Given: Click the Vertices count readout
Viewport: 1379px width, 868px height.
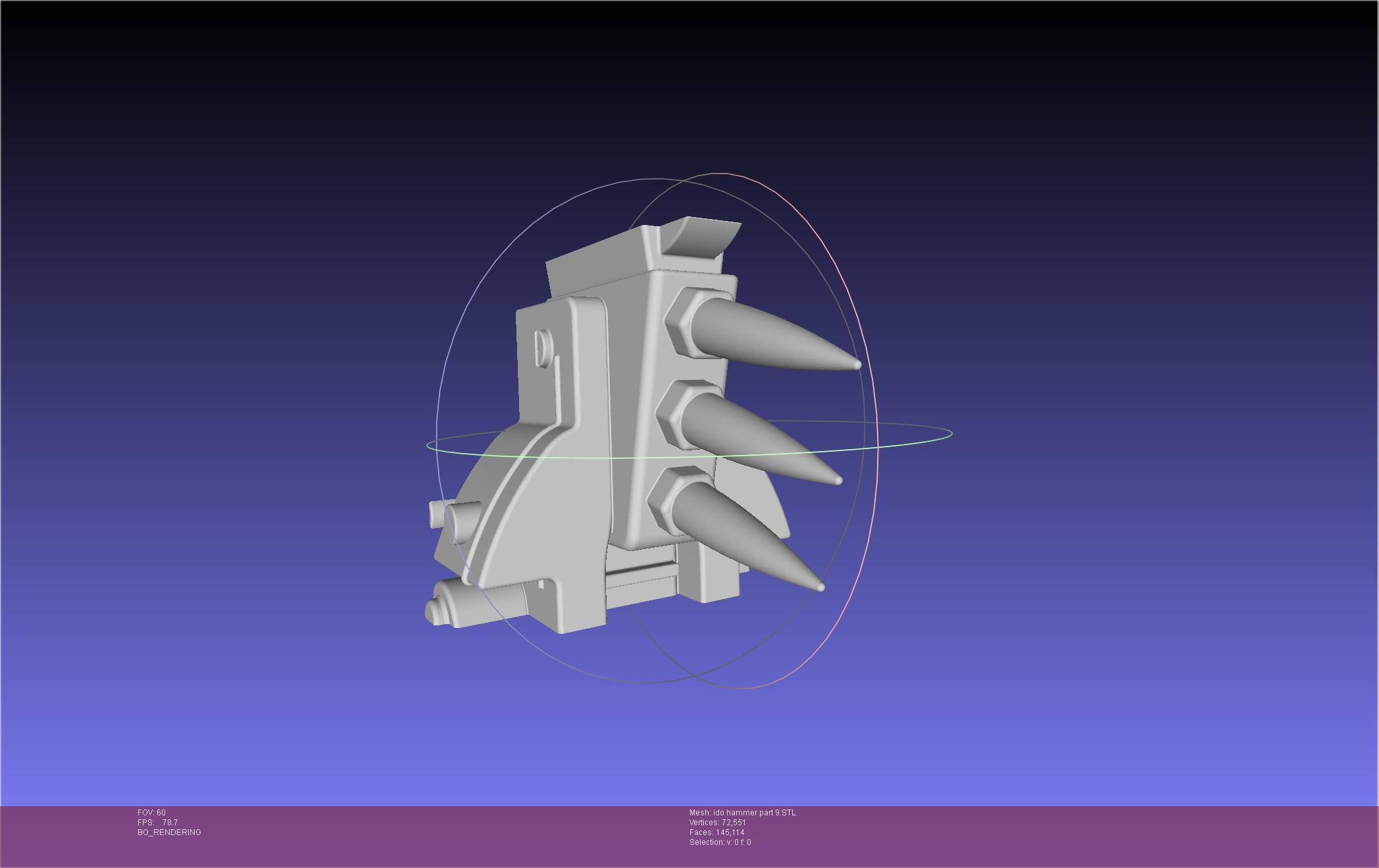Looking at the screenshot, I should click(x=718, y=823).
